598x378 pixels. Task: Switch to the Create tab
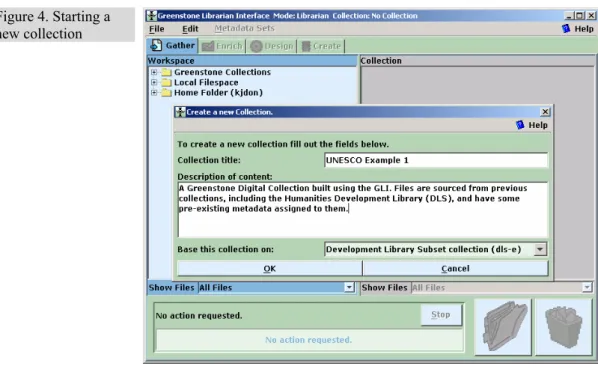(x=321, y=46)
